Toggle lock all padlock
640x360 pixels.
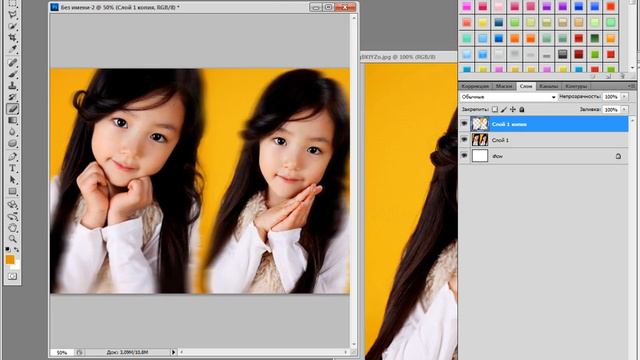522,109
